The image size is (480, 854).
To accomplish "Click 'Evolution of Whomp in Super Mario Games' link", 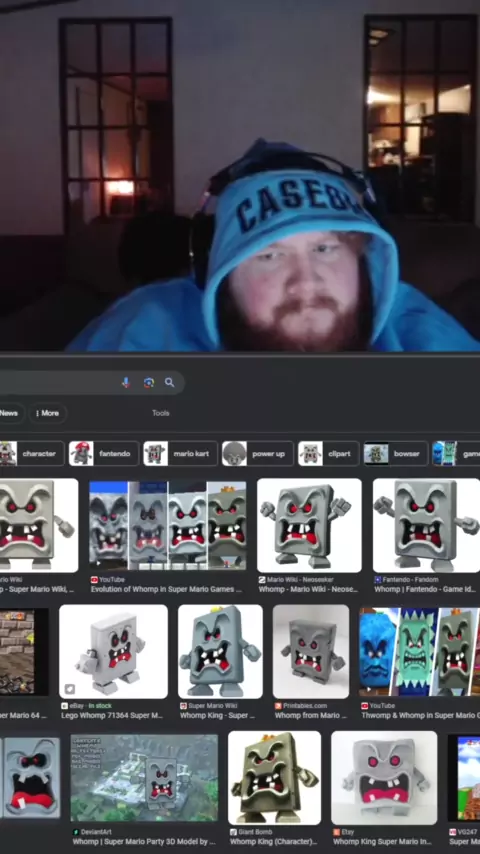I will 166,589.
